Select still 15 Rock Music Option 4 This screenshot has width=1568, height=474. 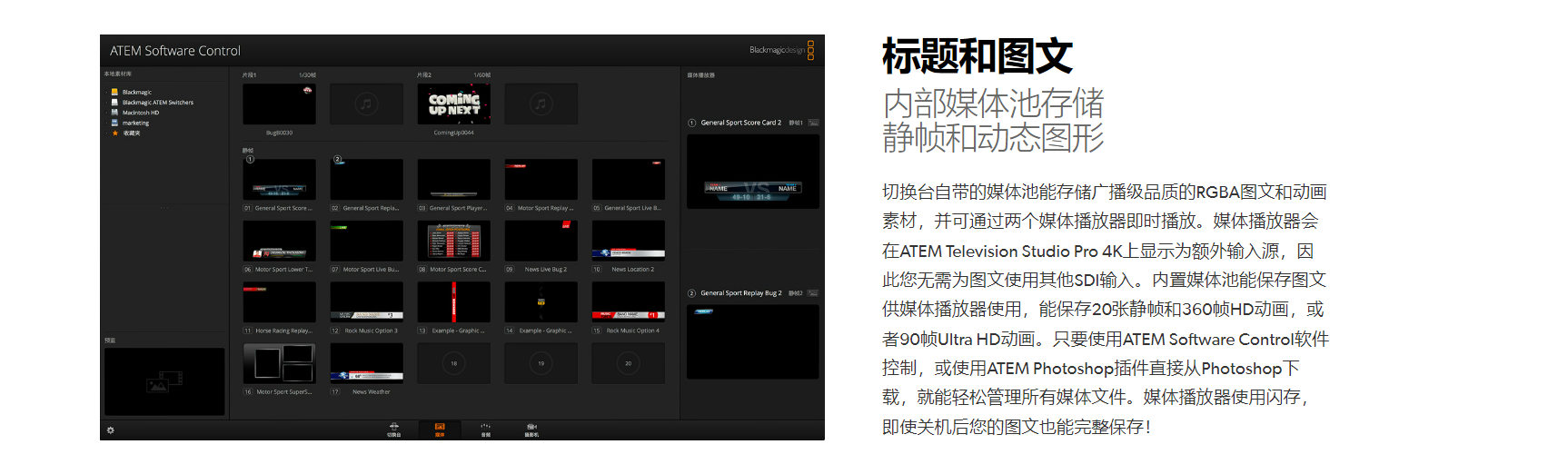coord(628,302)
